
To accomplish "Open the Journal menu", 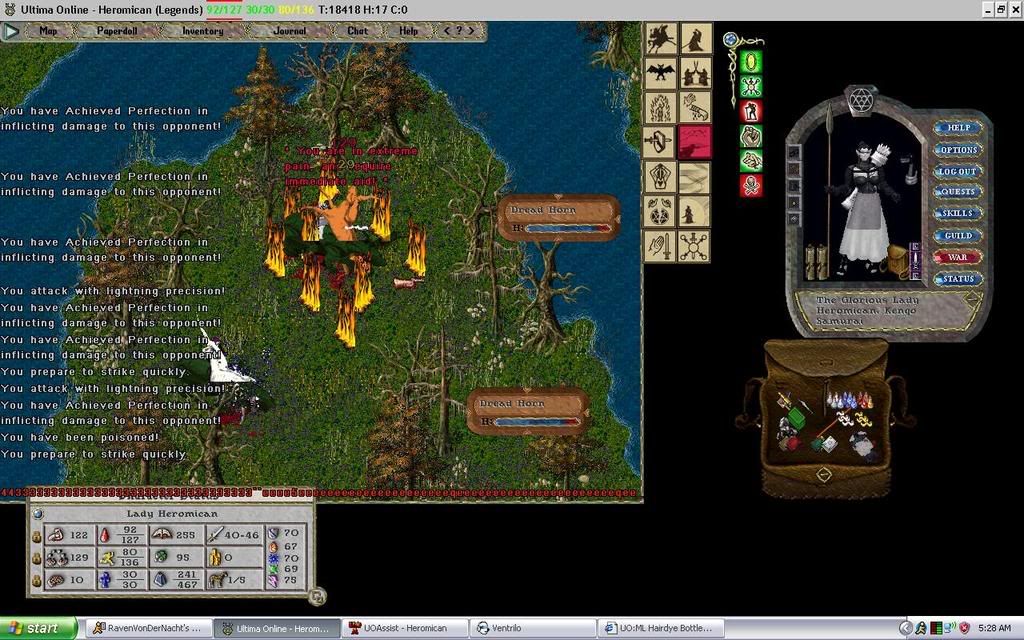I will click(x=289, y=31).
